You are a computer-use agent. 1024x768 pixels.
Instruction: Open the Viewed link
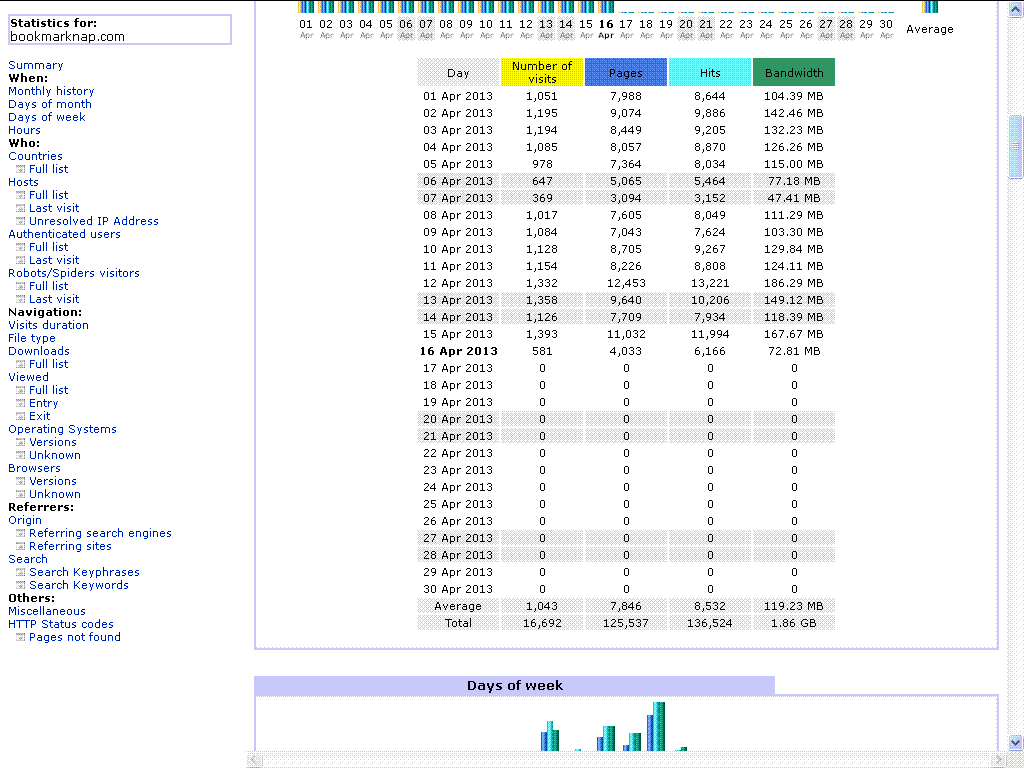point(28,377)
